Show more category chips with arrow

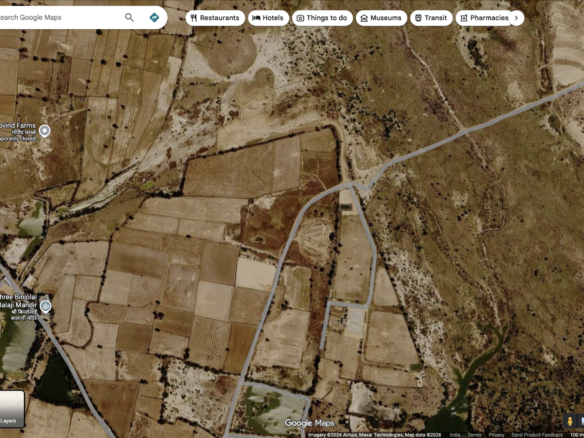(x=516, y=18)
